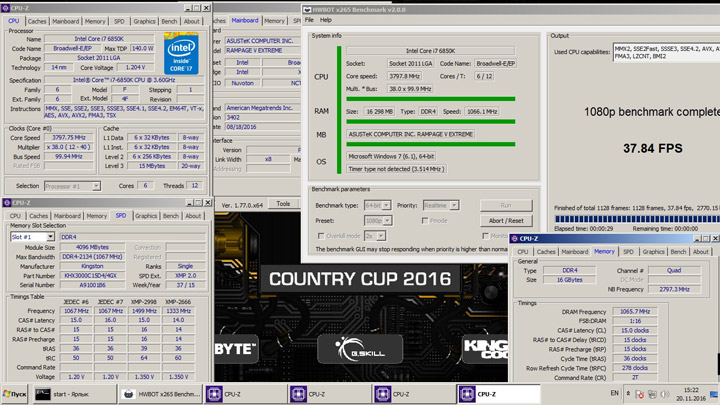
Task: Open About tab in Memory CPU-Z window
Action: (700, 252)
